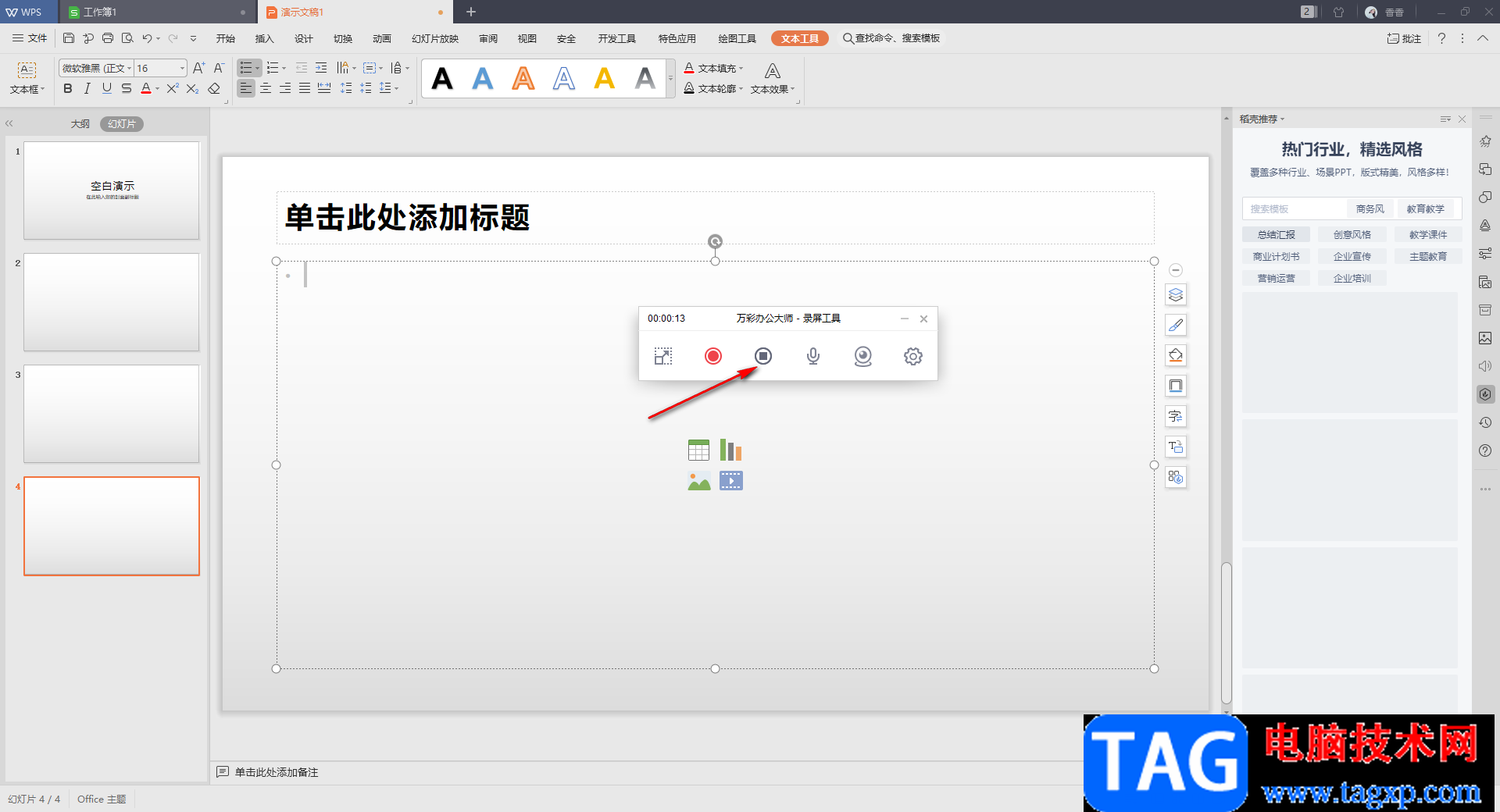
Task: Increase list indent level
Action: [321, 68]
